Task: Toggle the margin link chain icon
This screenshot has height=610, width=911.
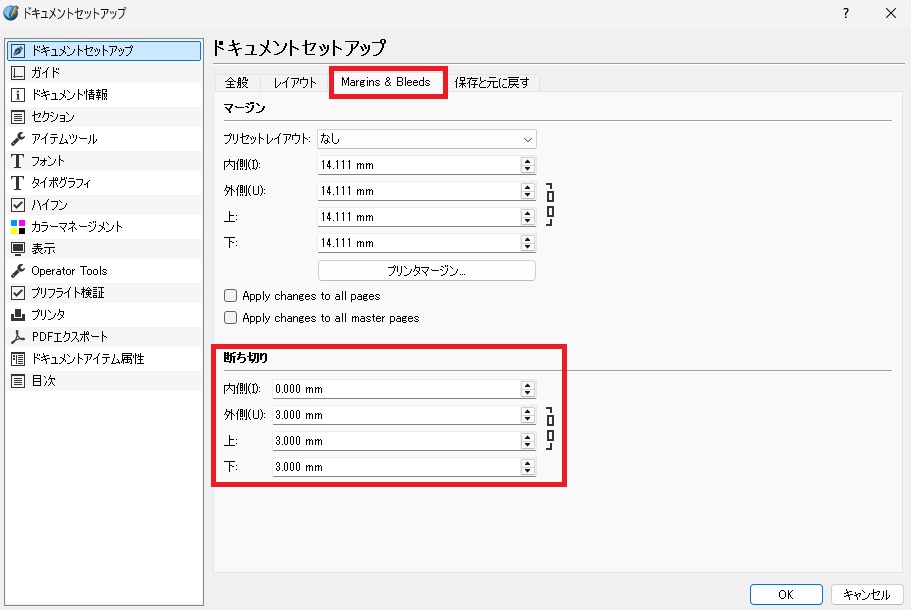Action: pyautogui.click(x=549, y=204)
